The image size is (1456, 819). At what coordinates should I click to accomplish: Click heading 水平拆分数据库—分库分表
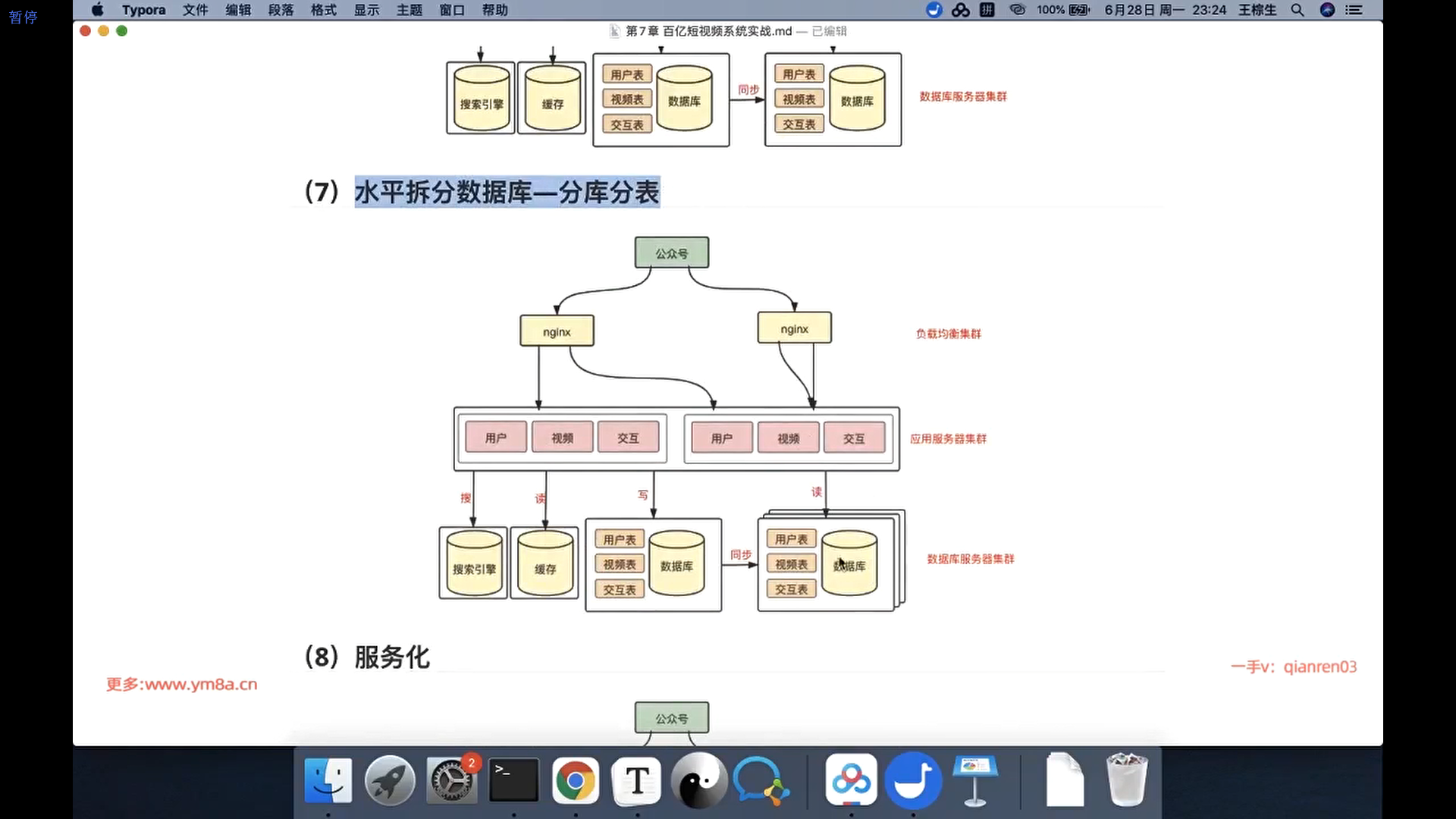point(507,192)
